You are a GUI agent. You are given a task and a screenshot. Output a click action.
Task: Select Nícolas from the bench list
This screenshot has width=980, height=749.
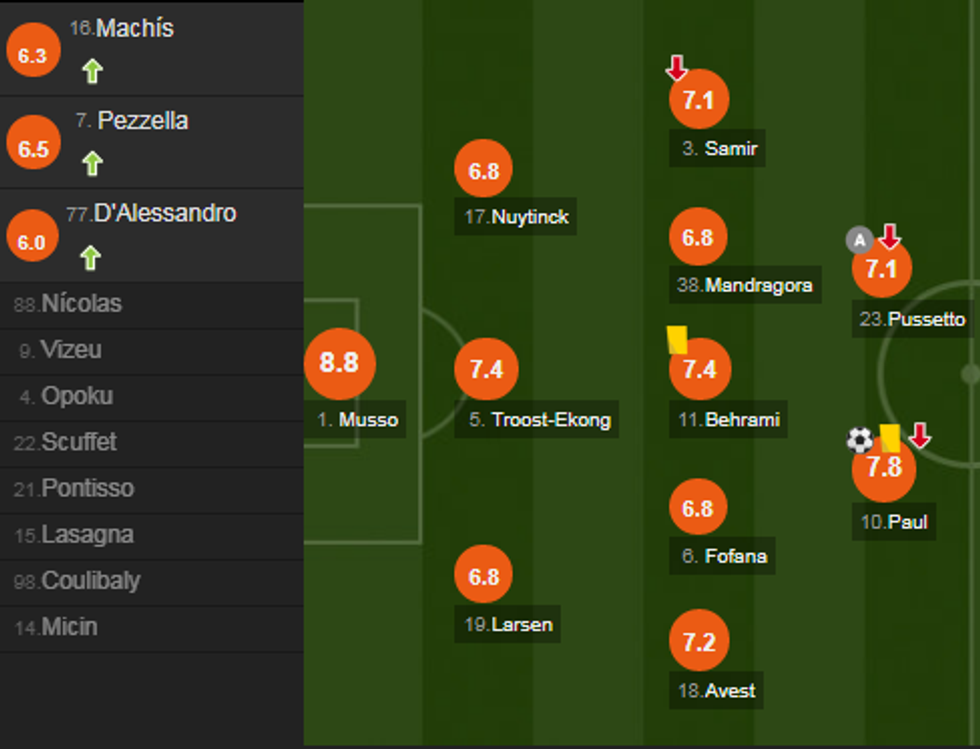pos(82,304)
